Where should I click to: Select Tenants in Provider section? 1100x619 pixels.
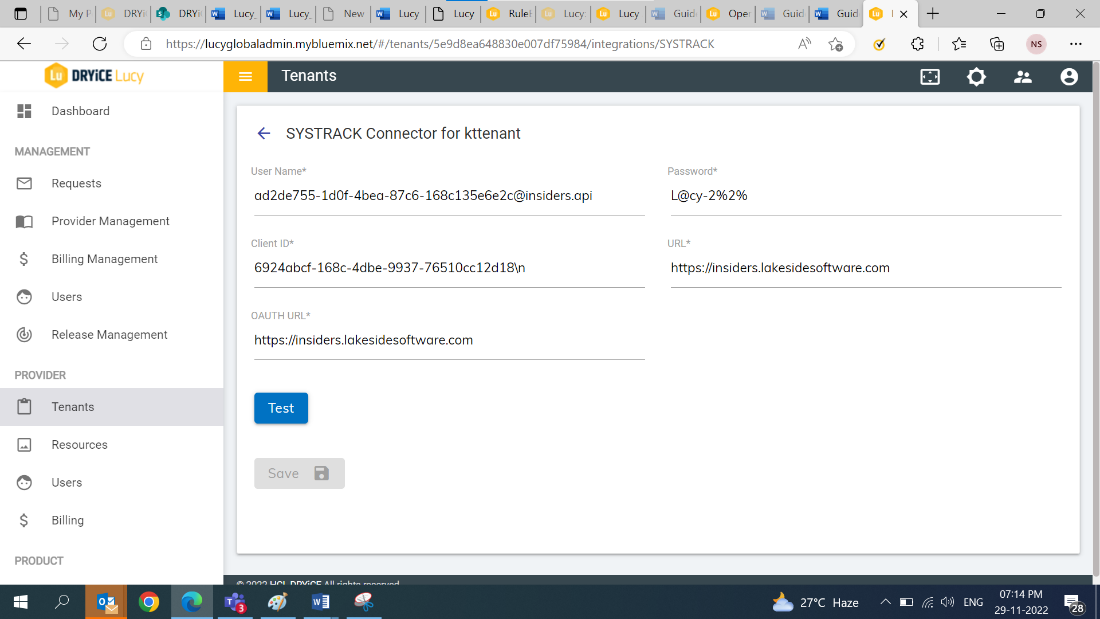(112, 407)
